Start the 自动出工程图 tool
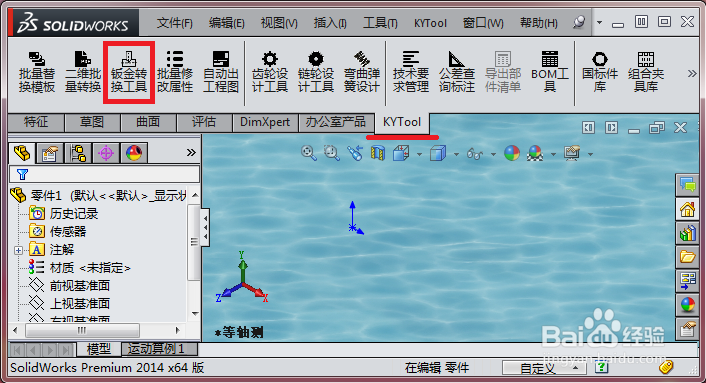 coord(221,72)
